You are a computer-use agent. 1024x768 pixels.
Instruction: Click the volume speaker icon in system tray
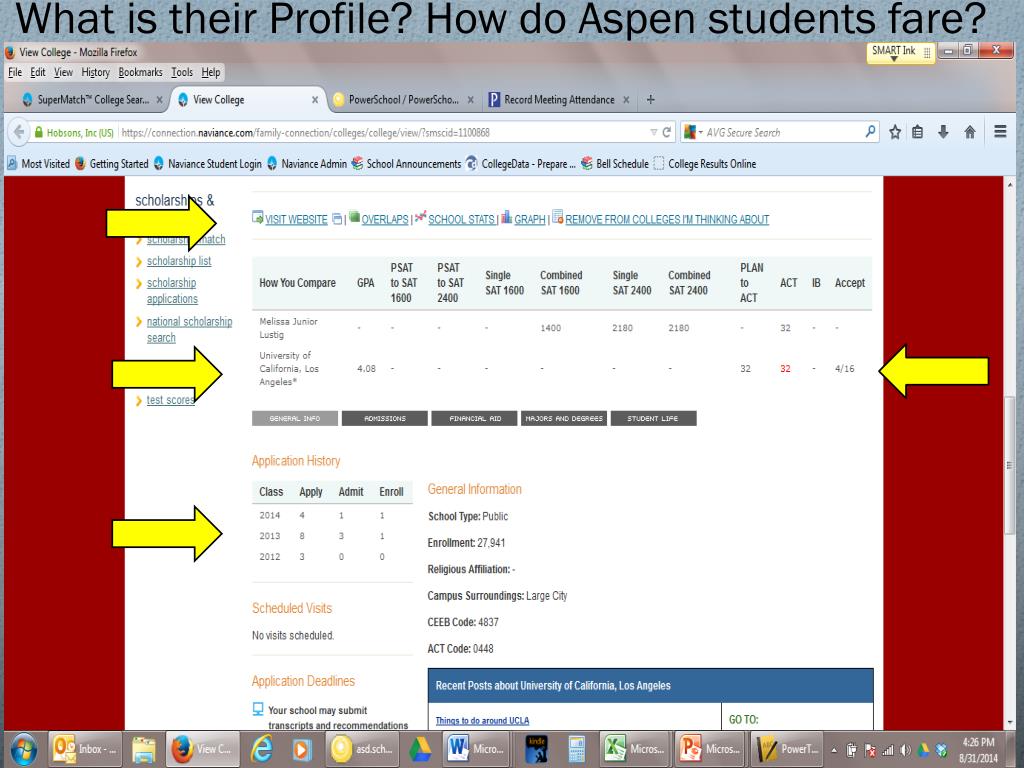coord(905,750)
